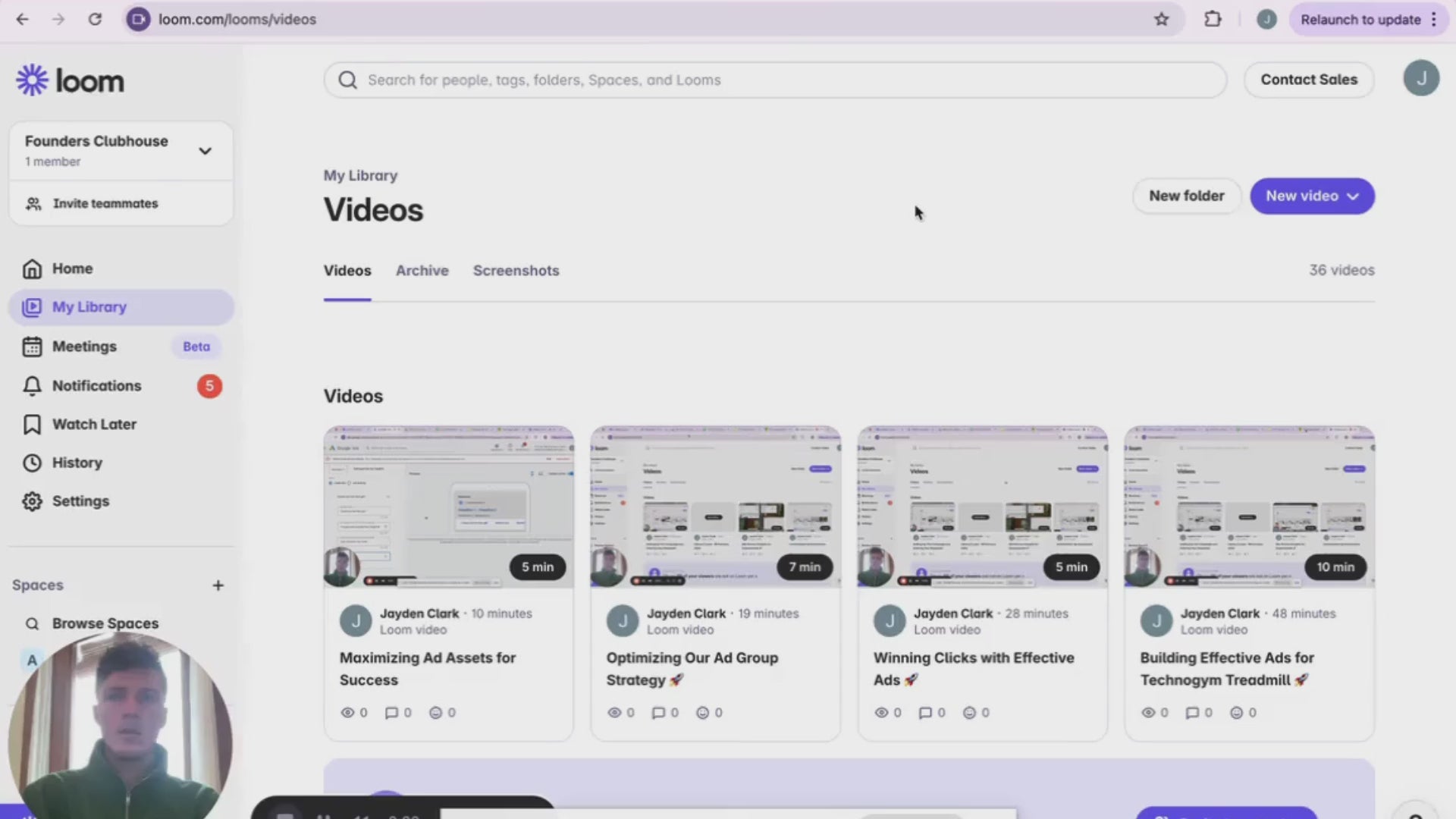Image resolution: width=1456 pixels, height=819 pixels.
Task: Open History clock item in sidebar
Action: 32,463
